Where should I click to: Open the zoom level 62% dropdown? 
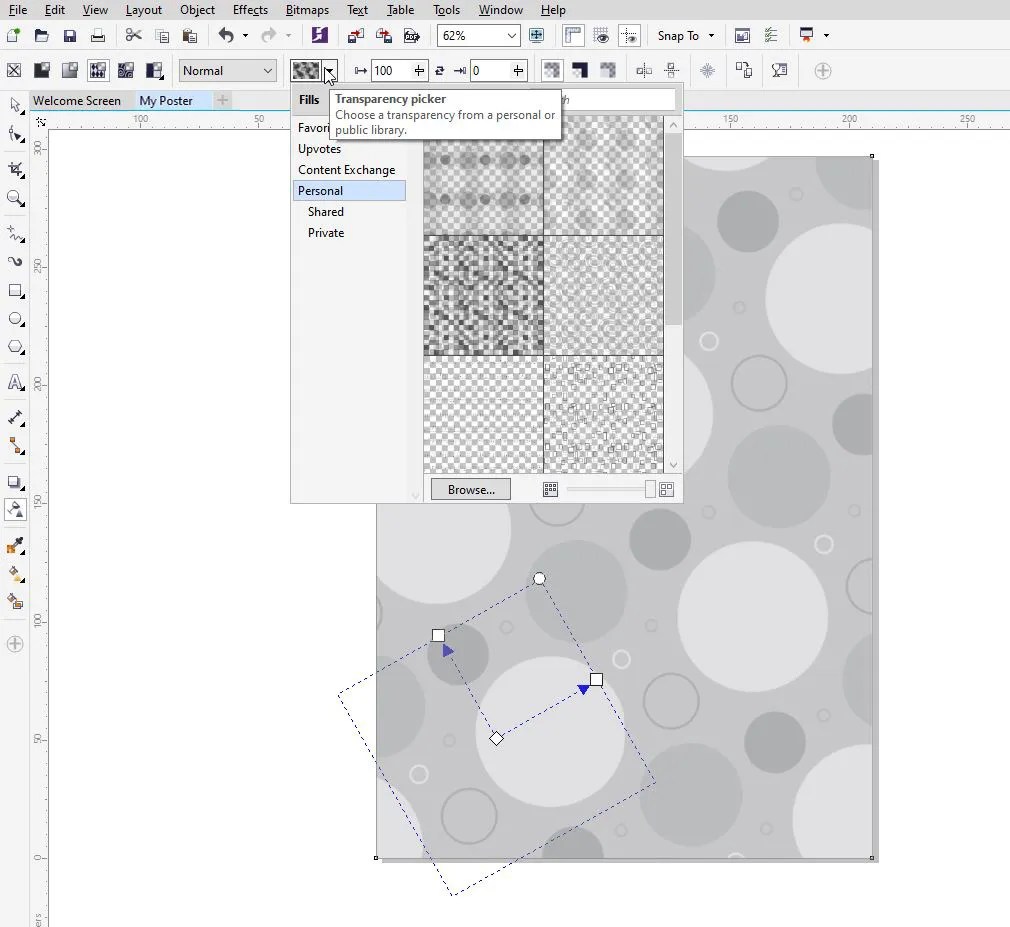click(x=478, y=35)
